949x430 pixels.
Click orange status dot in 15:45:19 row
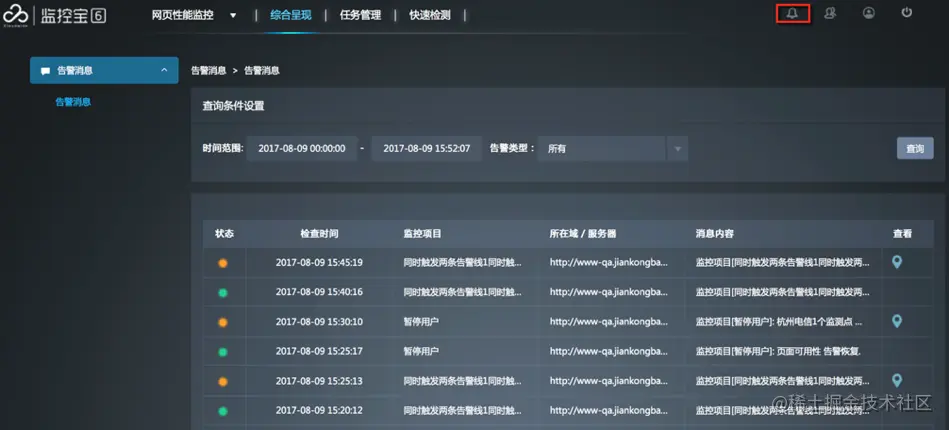pos(223,263)
